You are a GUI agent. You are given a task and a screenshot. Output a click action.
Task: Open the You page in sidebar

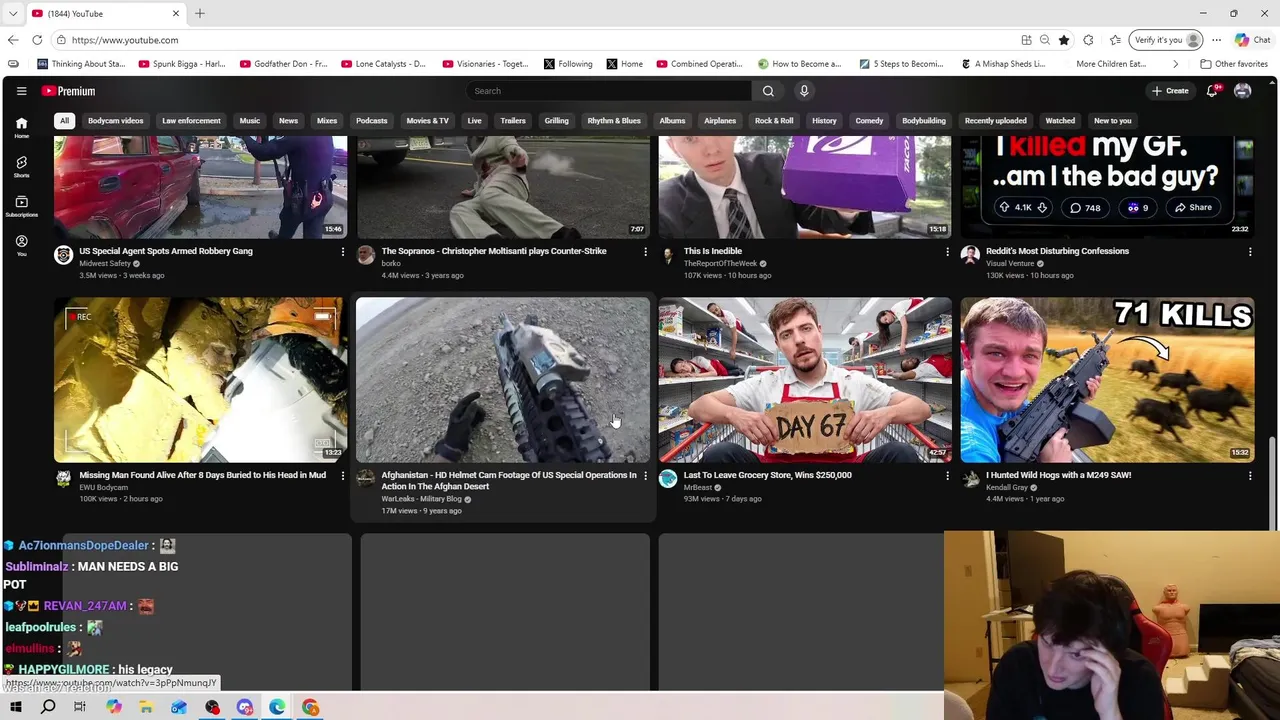tap(21, 245)
